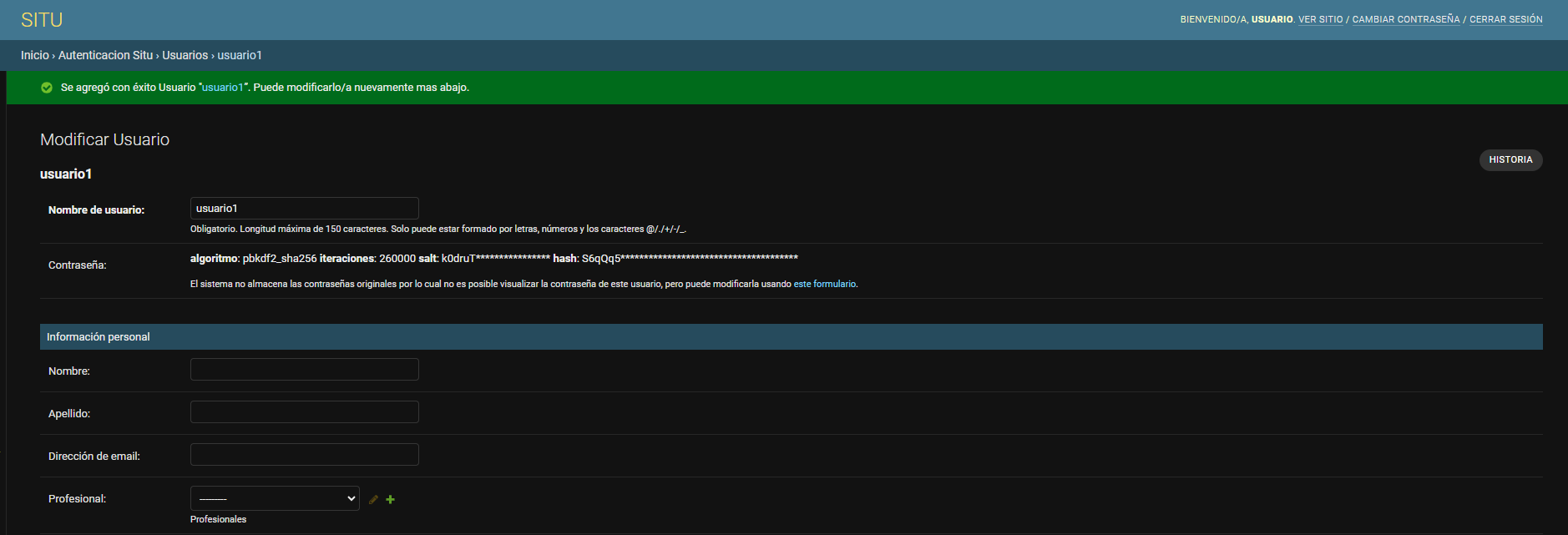Open the VER SITIO link

[x=1320, y=19]
